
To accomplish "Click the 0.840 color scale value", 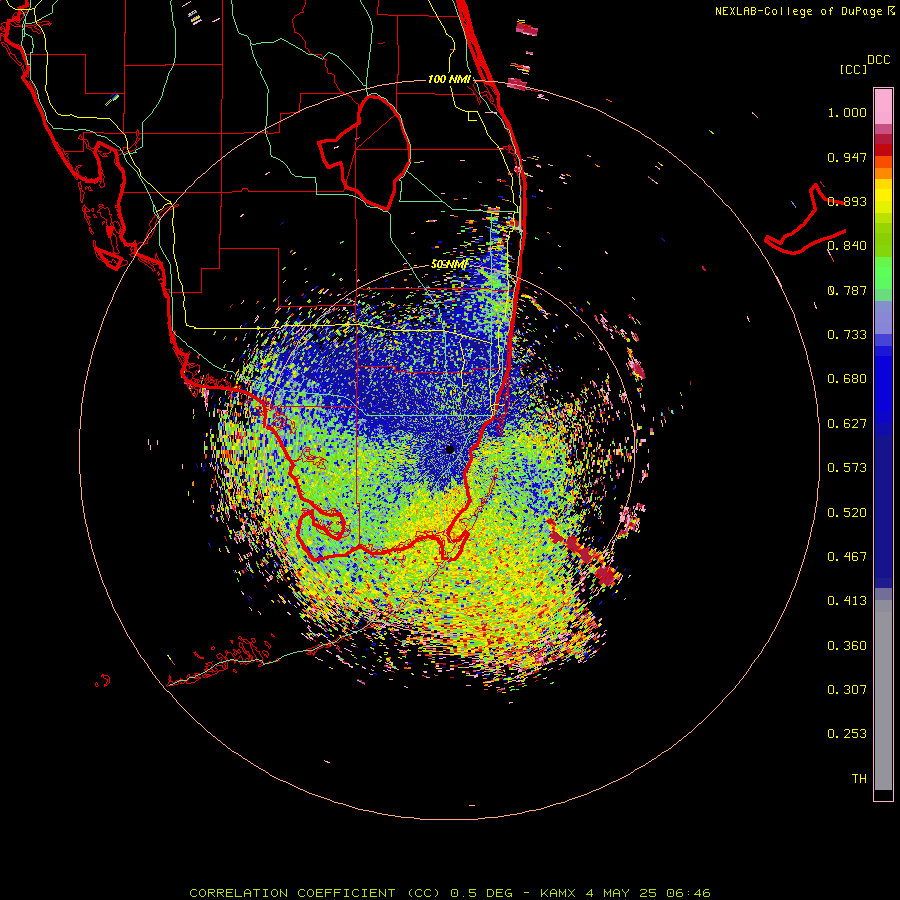I will [847, 246].
